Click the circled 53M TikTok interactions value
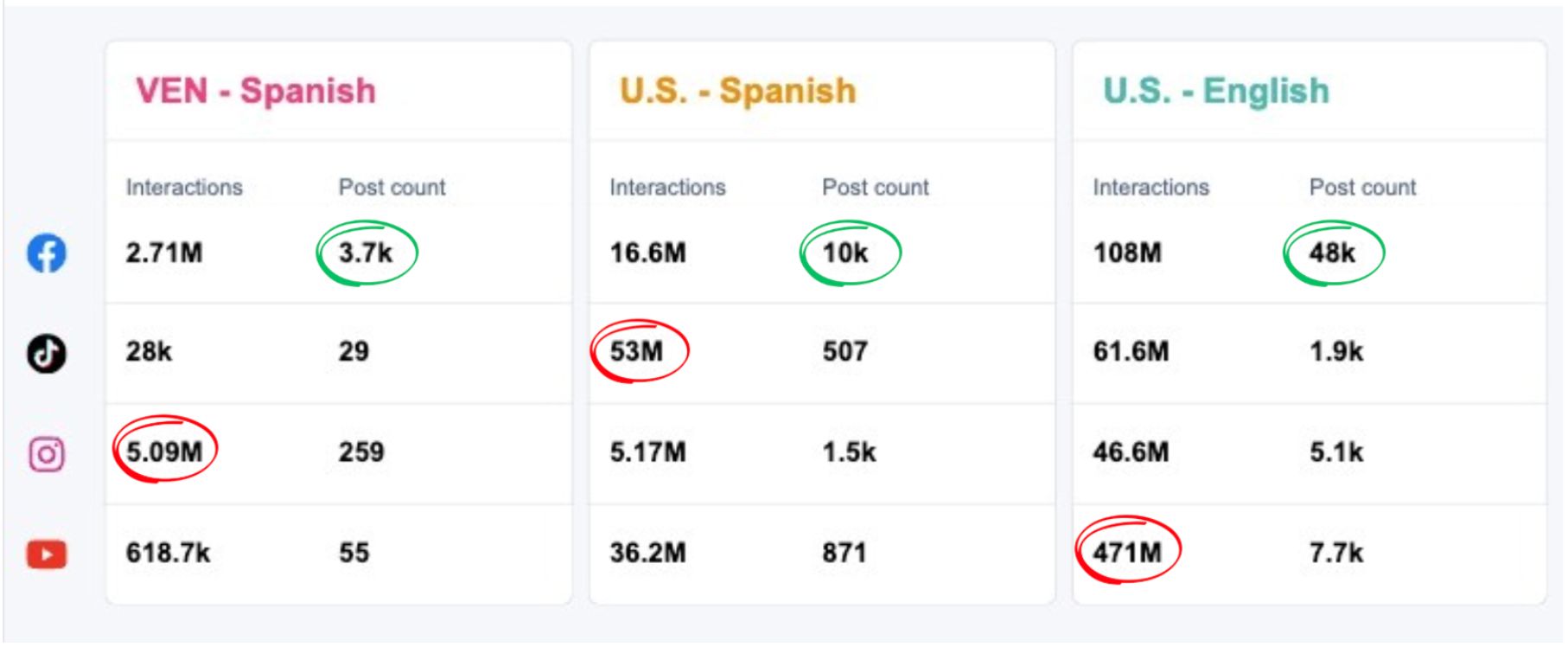Screen dimensions: 1568x647 pos(637,352)
